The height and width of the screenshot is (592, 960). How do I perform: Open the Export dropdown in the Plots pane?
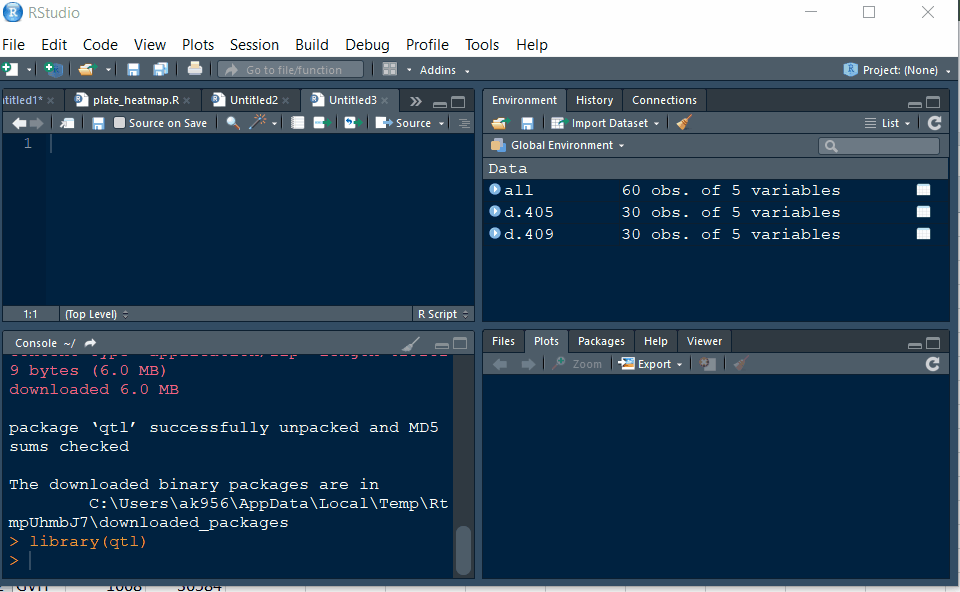pos(650,364)
